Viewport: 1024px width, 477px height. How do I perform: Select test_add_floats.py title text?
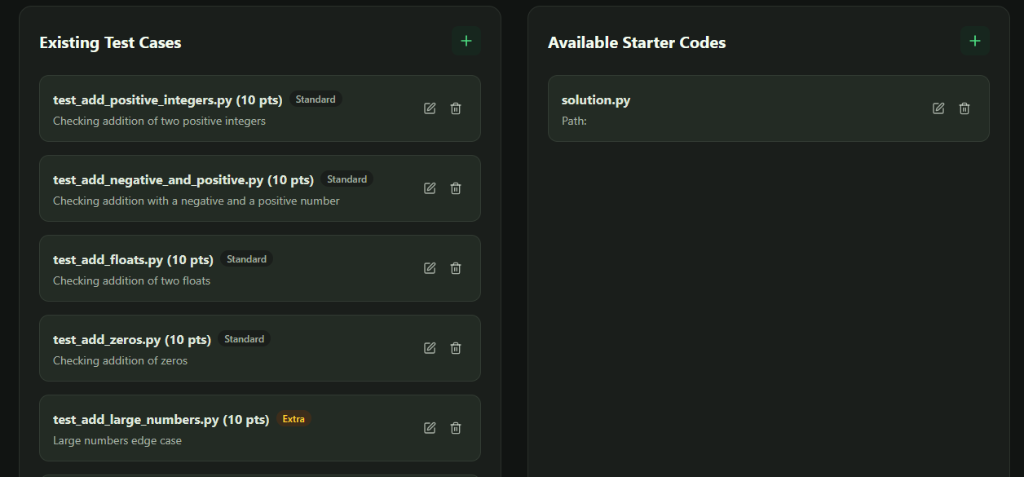133,259
